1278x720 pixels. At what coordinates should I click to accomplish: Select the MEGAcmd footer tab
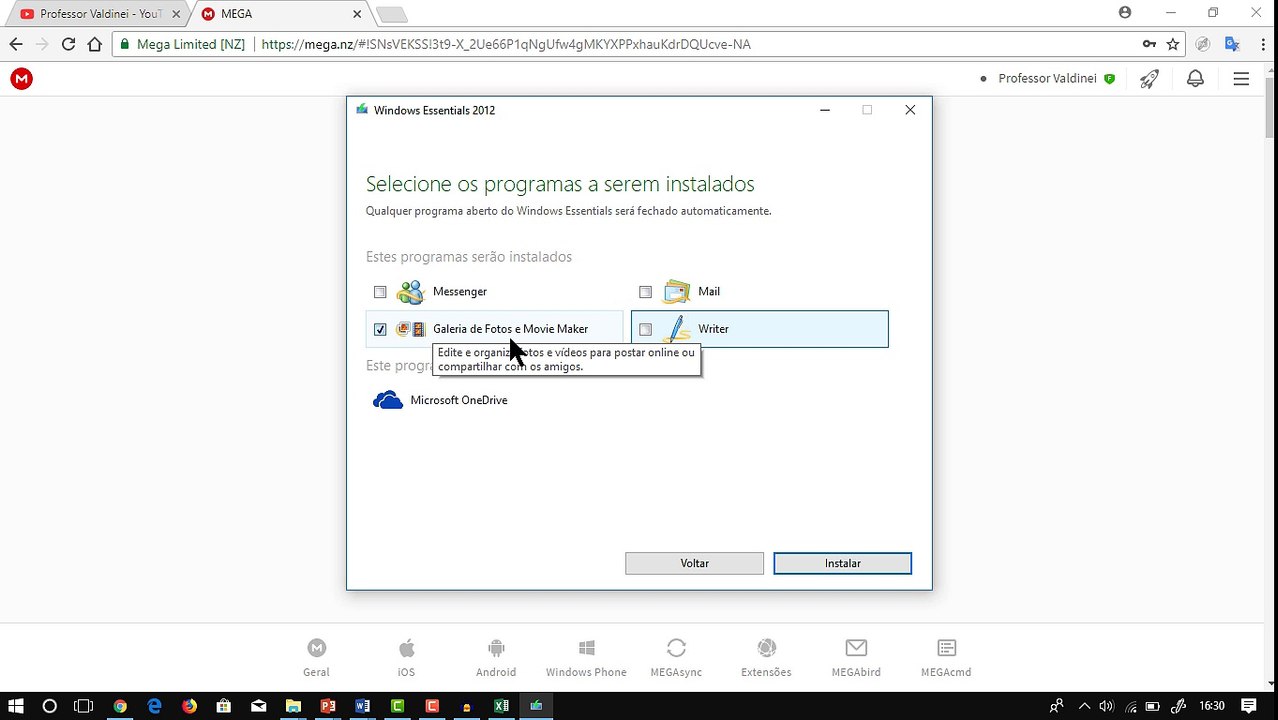pos(946,658)
